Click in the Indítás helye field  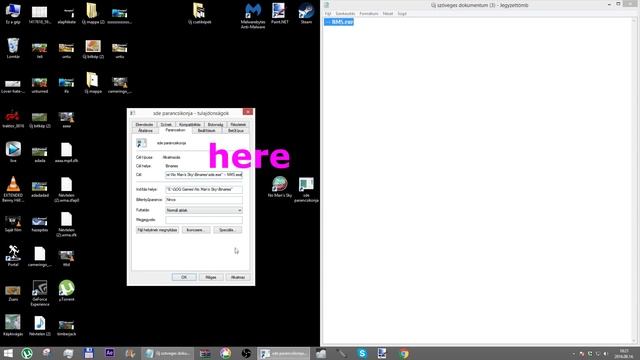point(204,189)
